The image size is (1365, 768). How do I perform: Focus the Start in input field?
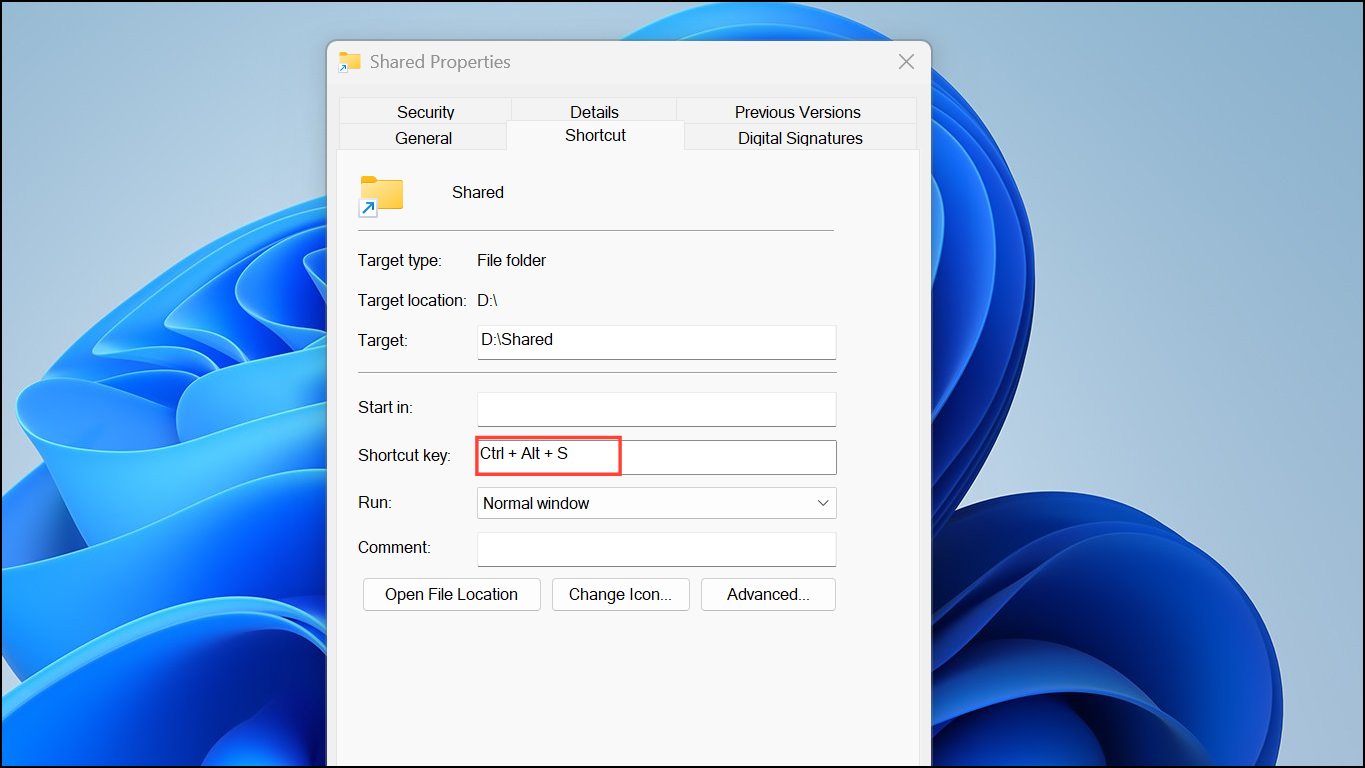656,409
